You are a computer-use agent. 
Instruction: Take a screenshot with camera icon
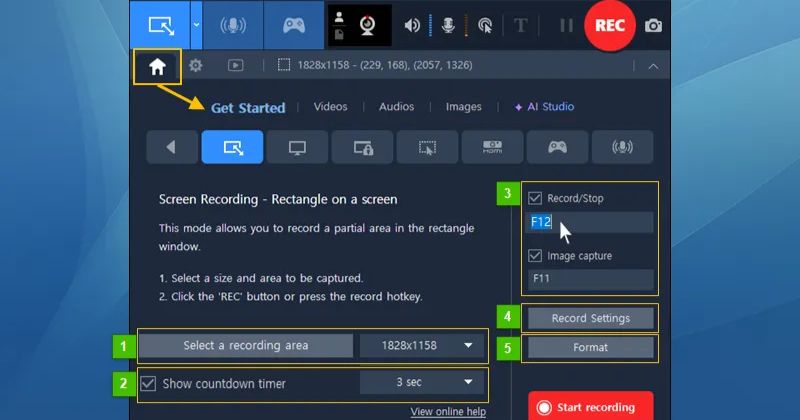pyautogui.click(x=653, y=26)
